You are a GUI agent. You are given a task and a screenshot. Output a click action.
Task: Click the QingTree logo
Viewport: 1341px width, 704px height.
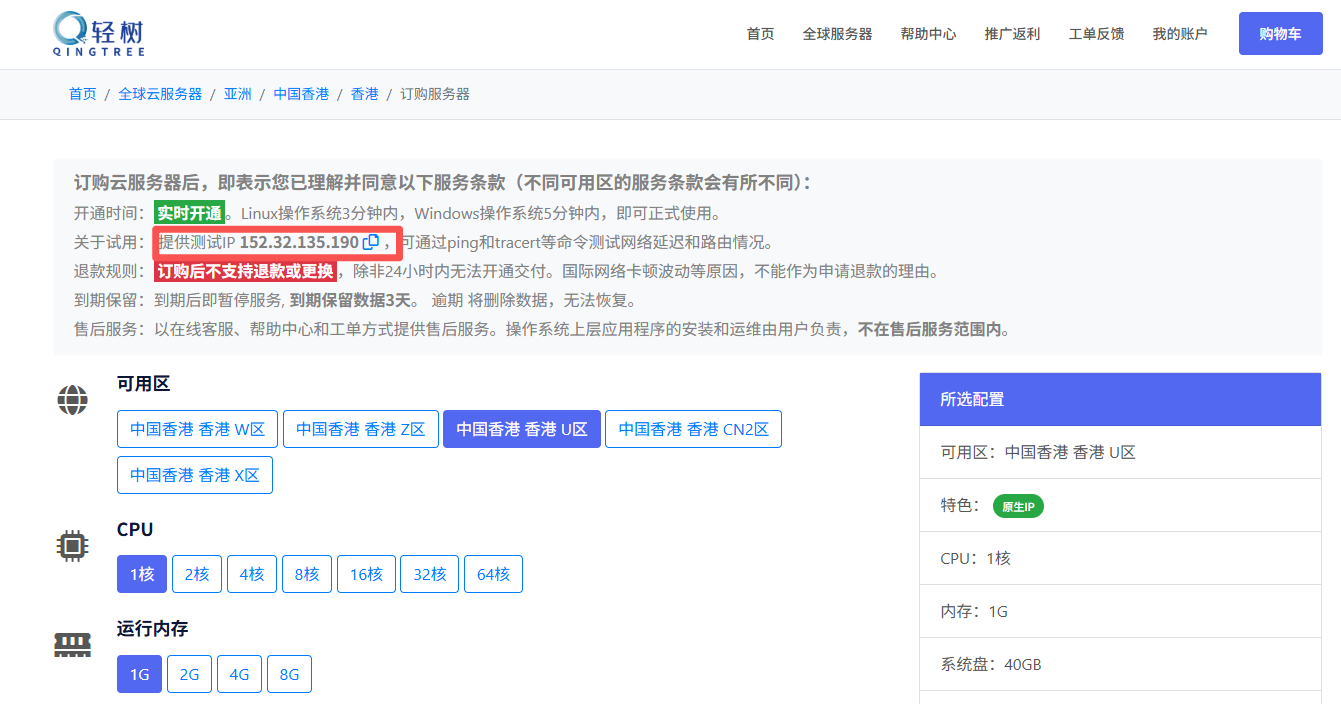point(98,34)
